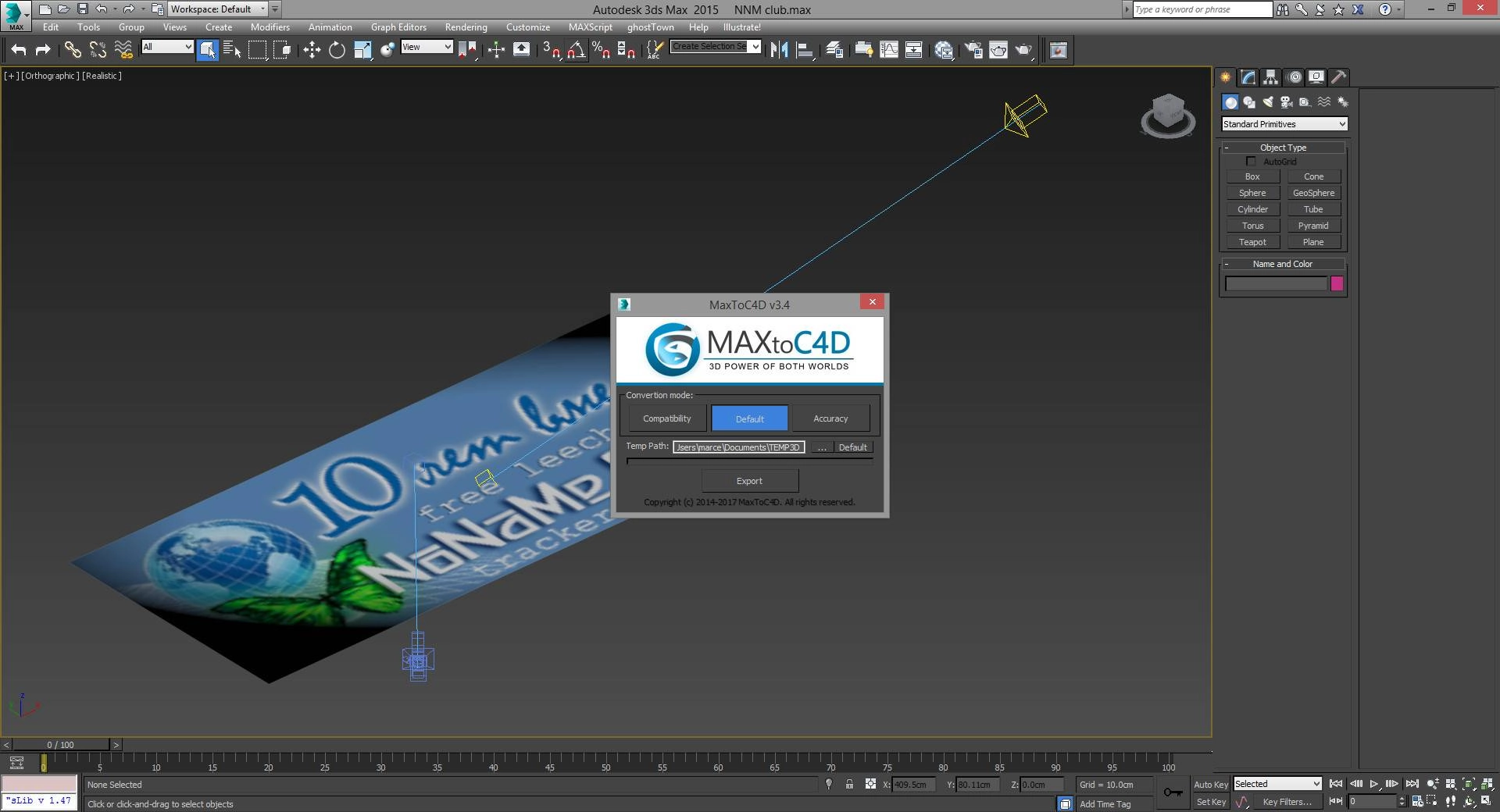Choose the Select Object tool
1500x812 pixels.
pyautogui.click(x=208, y=50)
